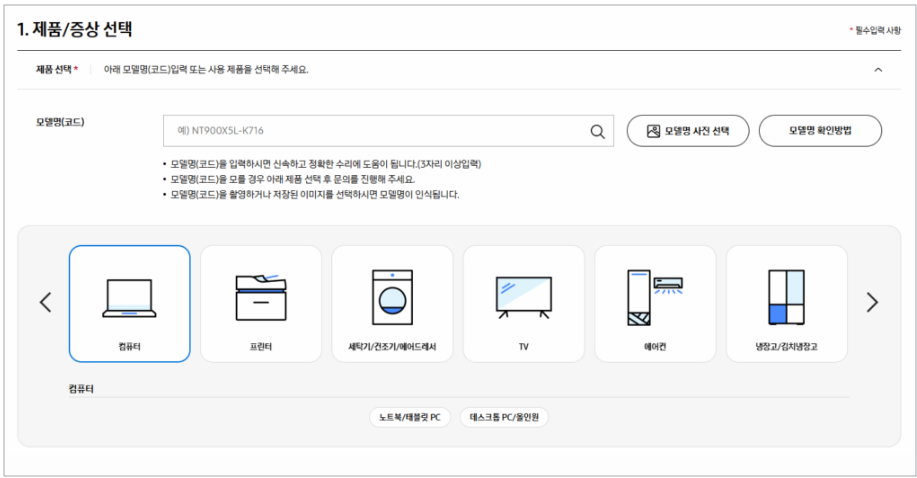Focus the 모델명(코드) input field

pos(388,130)
